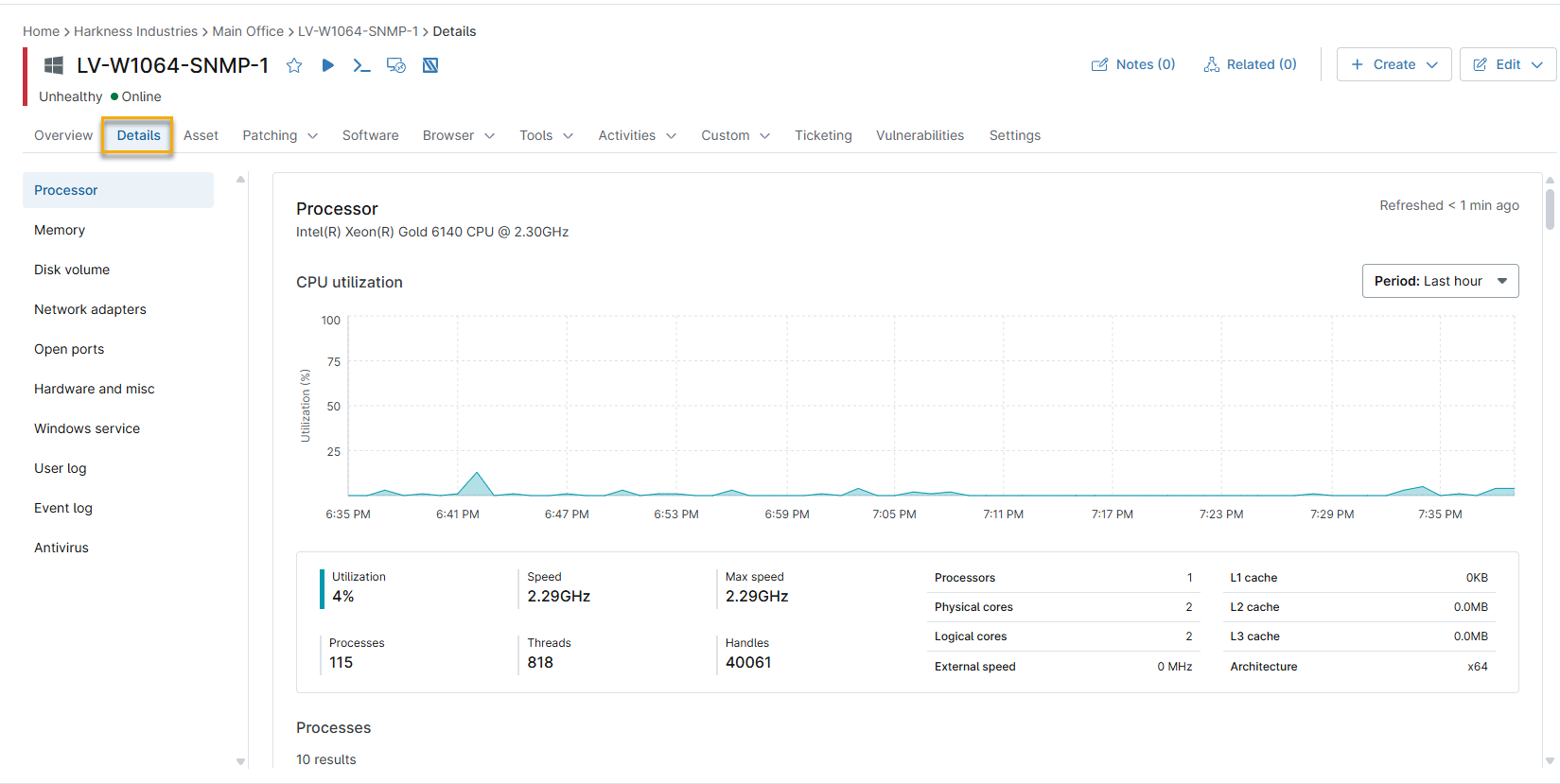Viewport: 1560px width, 784px height.
Task: Click the Windows logo next to device name
Action: click(x=54, y=65)
